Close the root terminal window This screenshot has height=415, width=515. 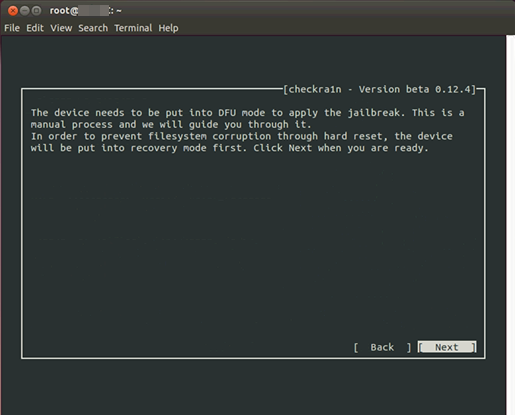click(x=13, y=11)
